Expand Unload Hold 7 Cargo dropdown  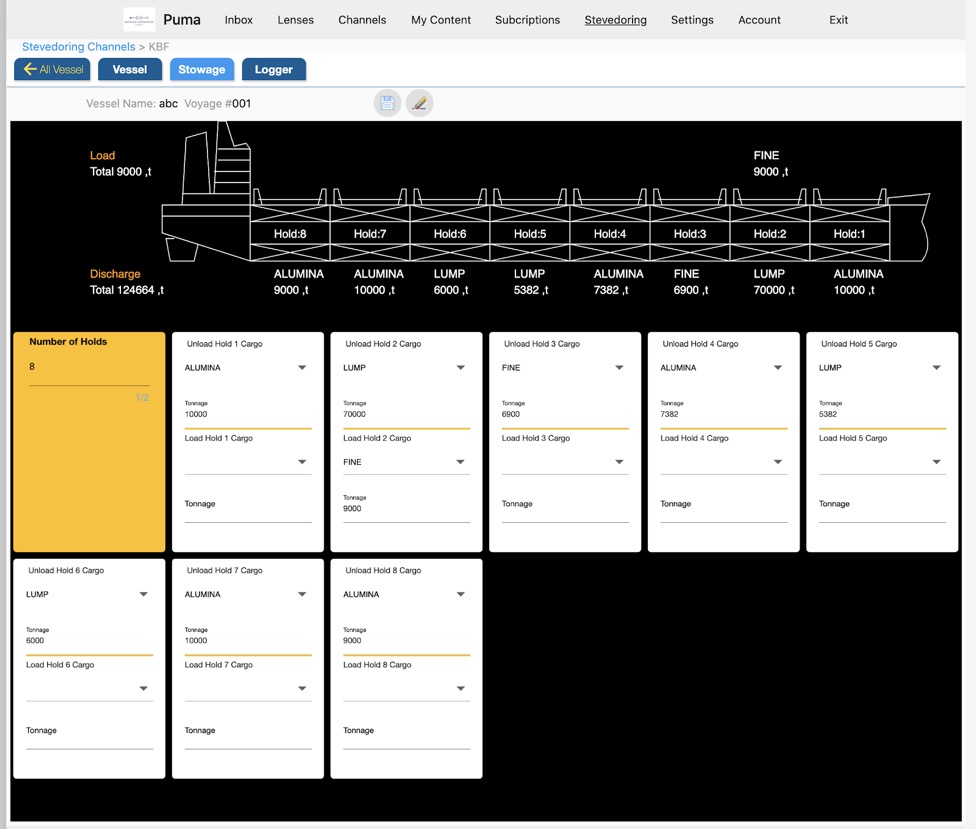[248, 594]
